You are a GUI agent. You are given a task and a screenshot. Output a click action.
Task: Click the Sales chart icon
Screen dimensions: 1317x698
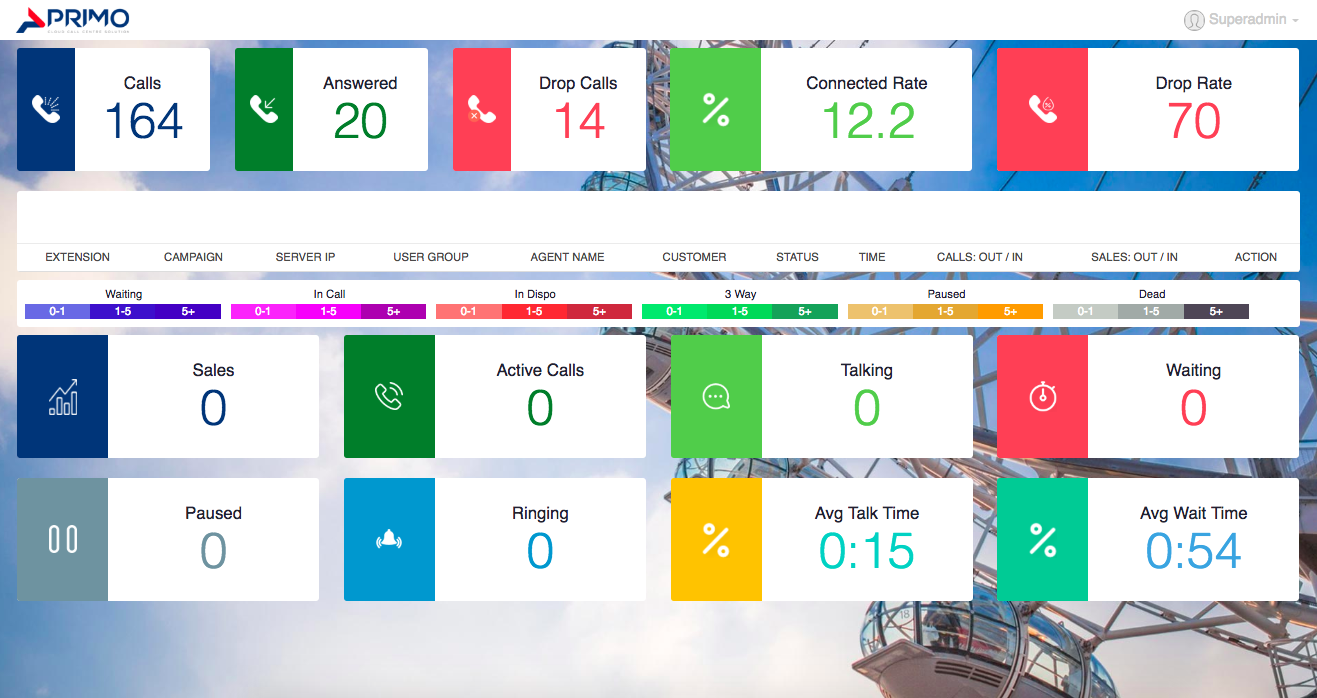coord(62,397)
